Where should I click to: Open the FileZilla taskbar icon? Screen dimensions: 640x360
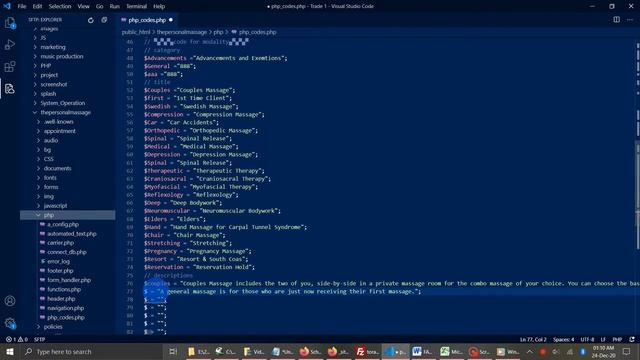(x=367, y=351)
